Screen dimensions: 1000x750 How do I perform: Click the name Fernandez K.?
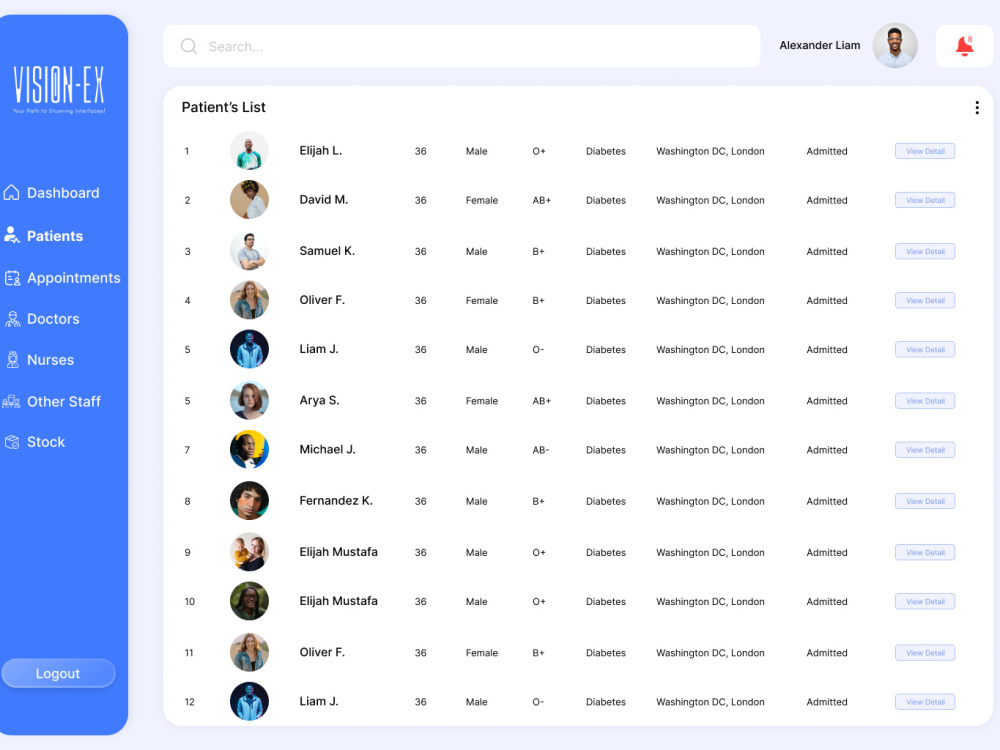(x=336, y=501)
